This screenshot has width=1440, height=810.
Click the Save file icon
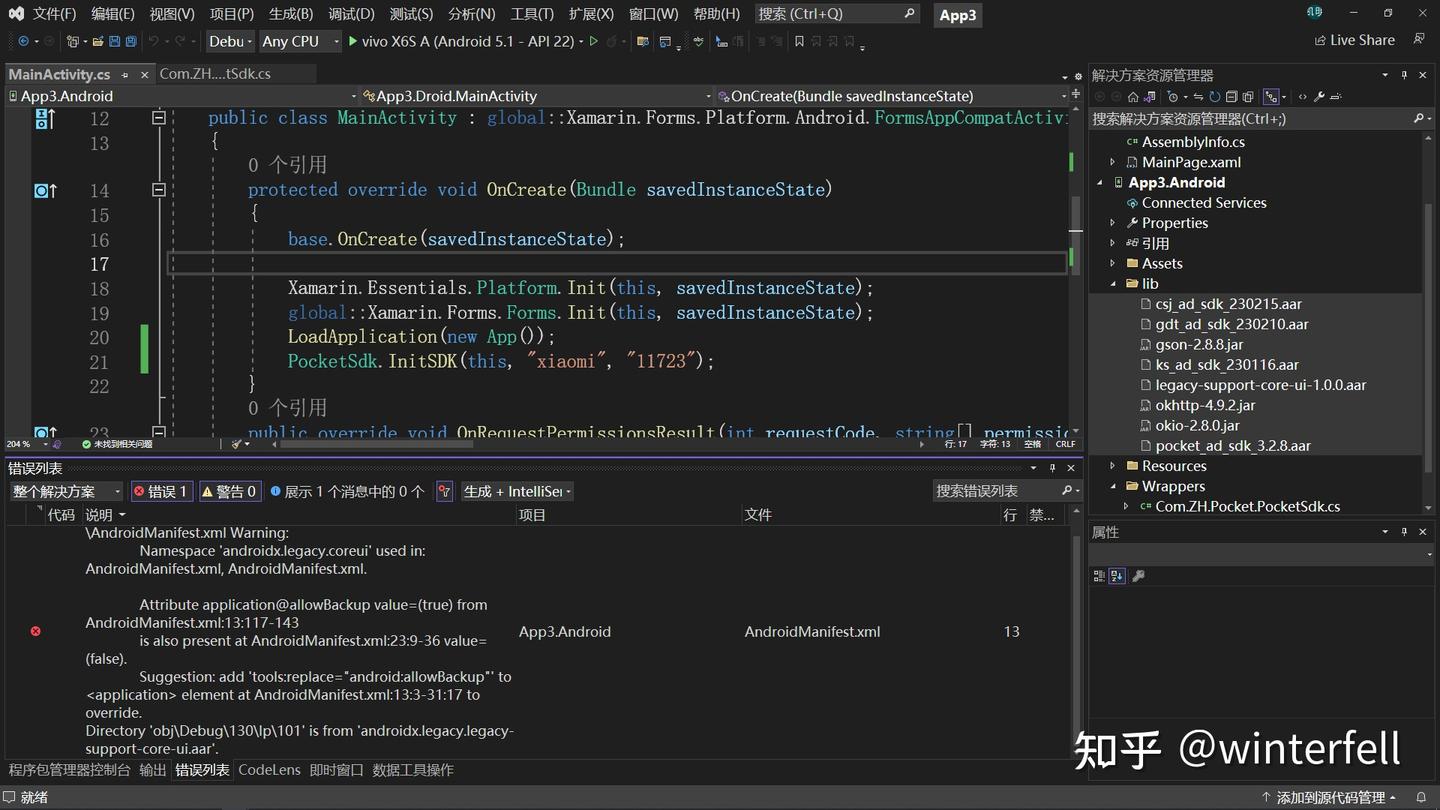[x=114, y=41]
